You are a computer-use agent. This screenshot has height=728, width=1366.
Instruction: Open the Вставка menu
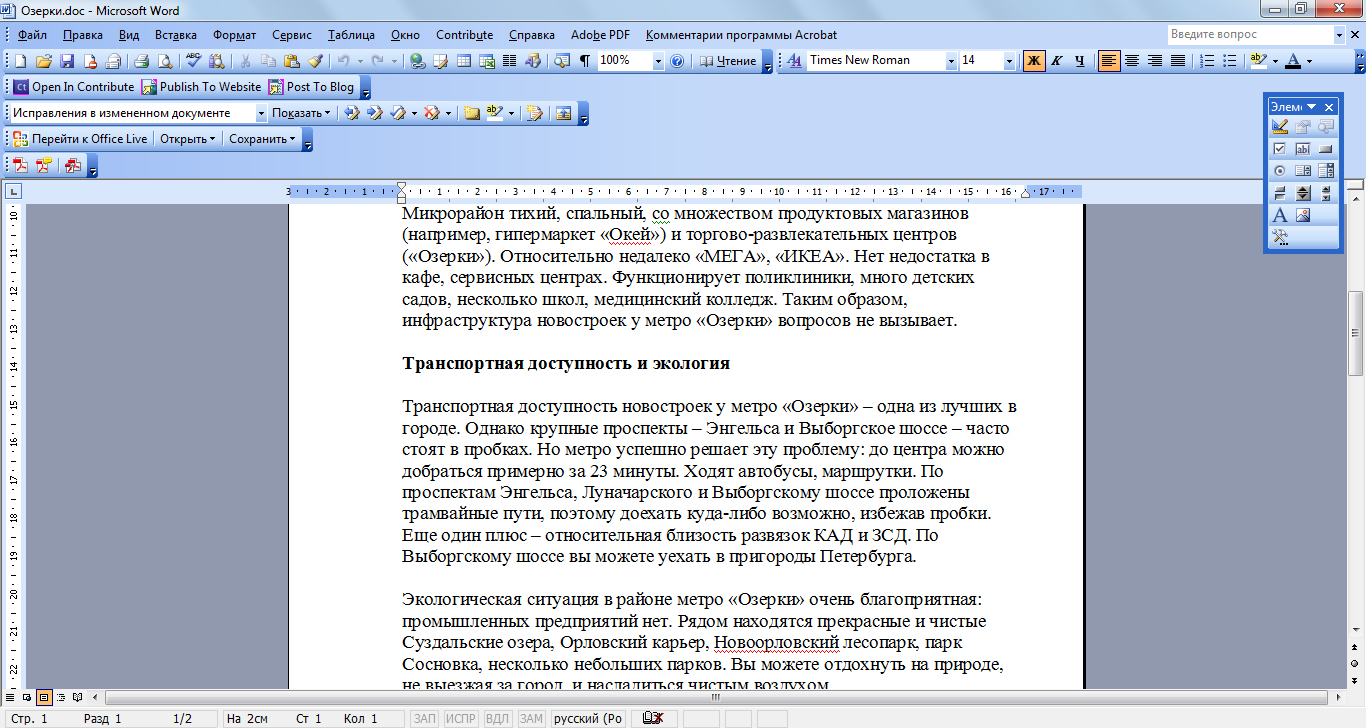176,35
